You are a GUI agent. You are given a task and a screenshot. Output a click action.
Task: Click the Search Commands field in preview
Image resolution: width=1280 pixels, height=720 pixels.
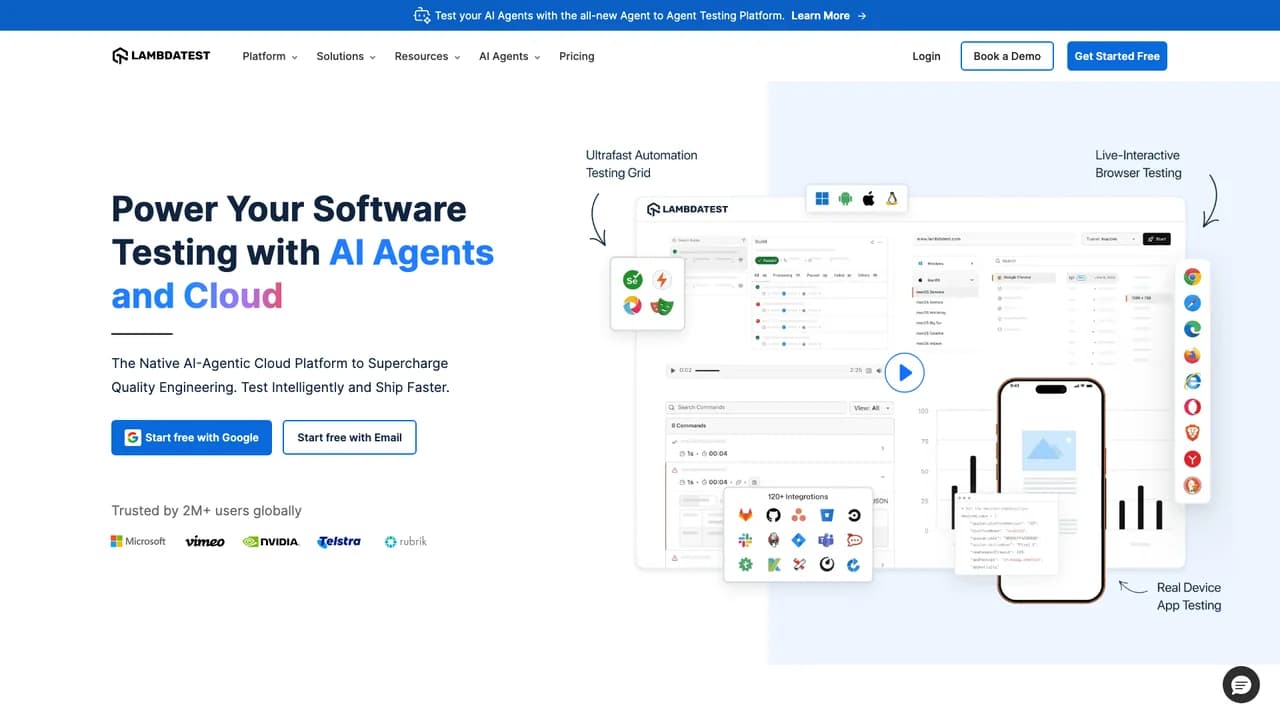coord(757,408)
